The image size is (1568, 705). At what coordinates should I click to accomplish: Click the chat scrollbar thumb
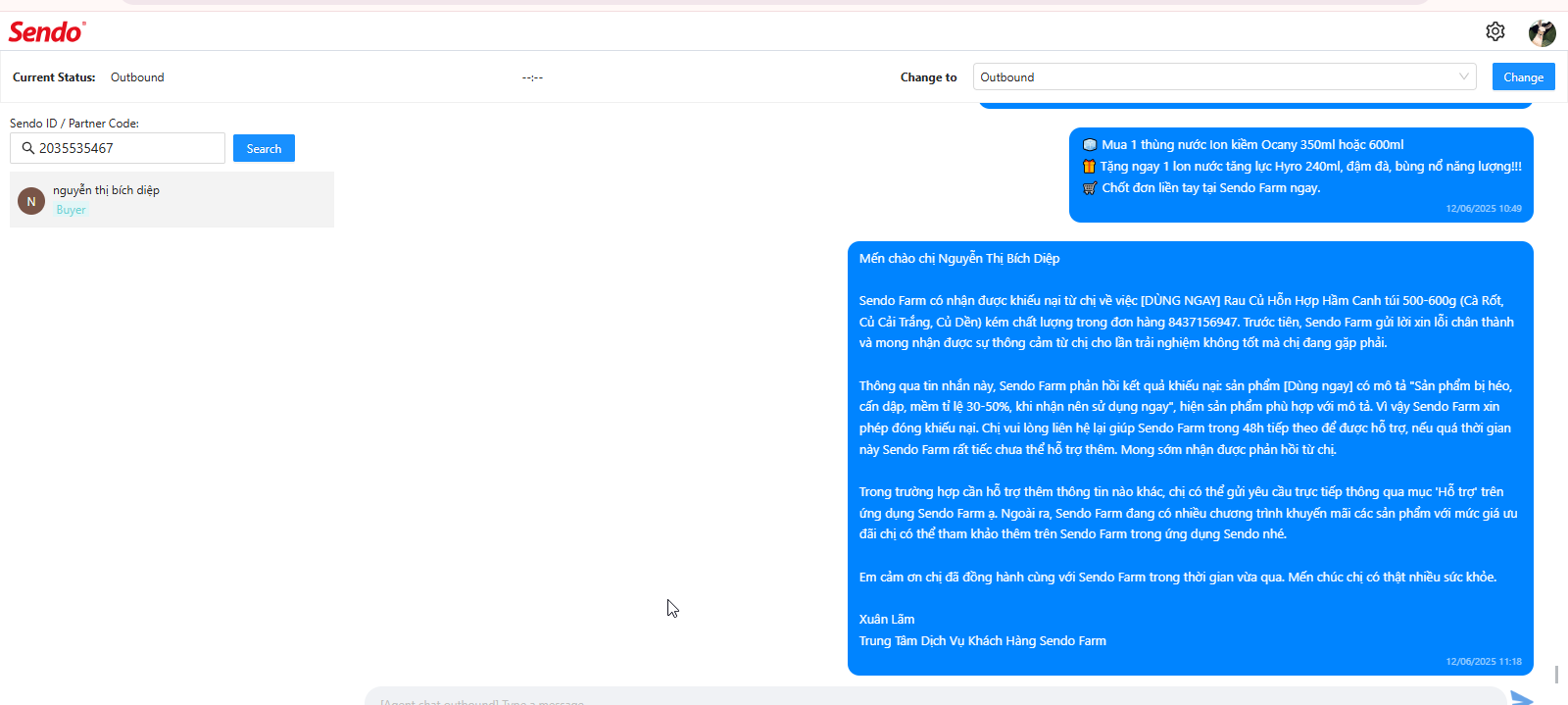coord(1556,675)
